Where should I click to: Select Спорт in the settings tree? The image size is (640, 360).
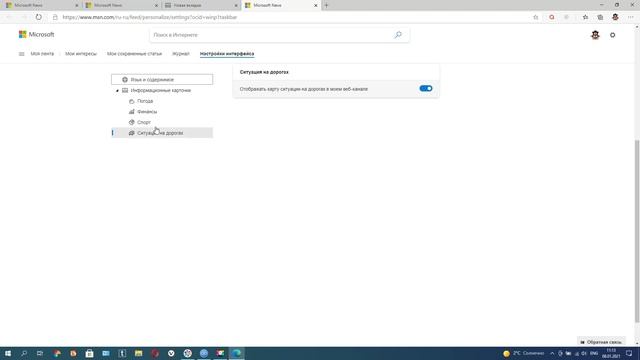[x=144, y=122]
